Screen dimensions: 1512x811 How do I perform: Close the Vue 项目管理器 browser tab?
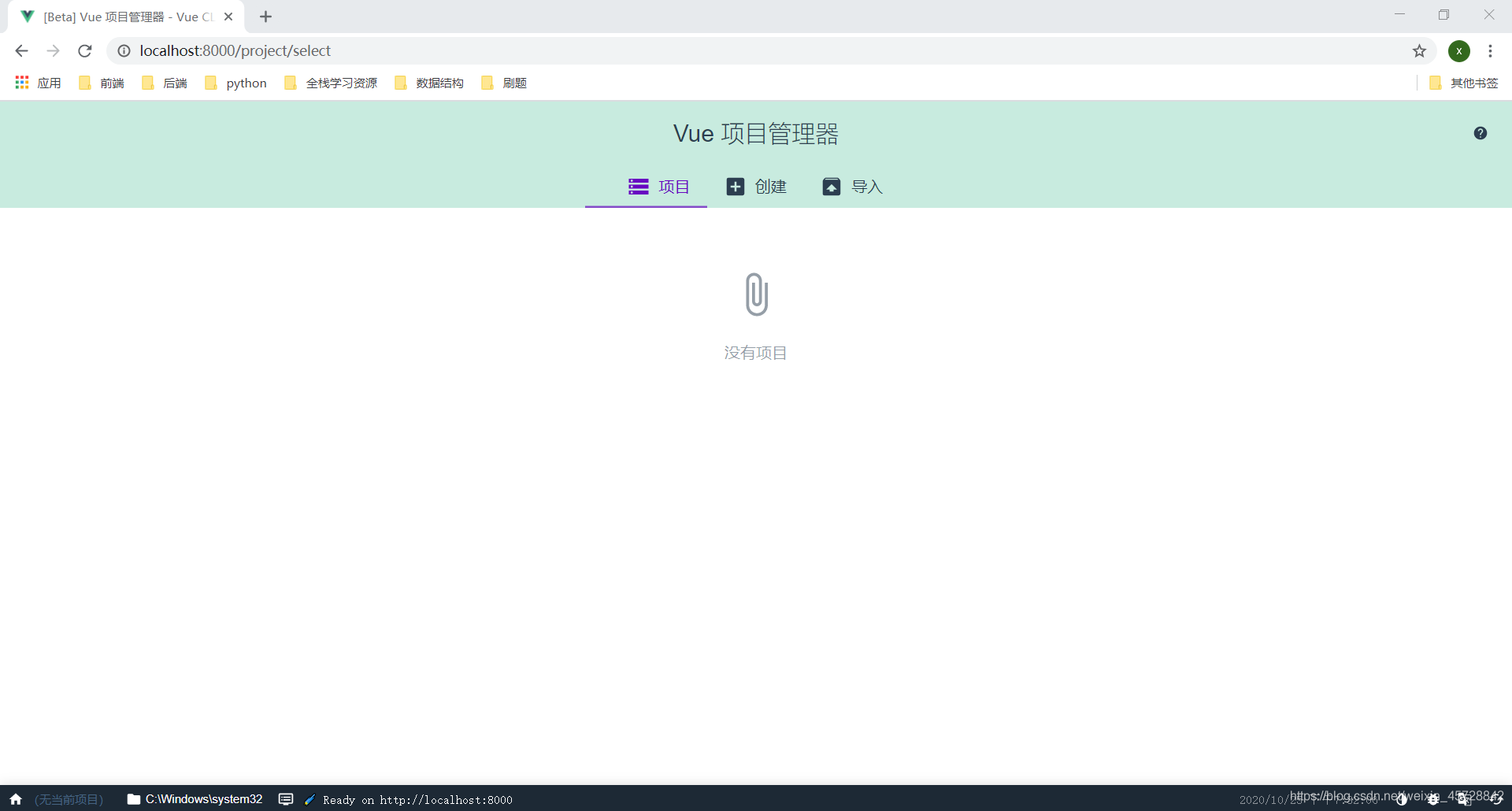(228, 17)
